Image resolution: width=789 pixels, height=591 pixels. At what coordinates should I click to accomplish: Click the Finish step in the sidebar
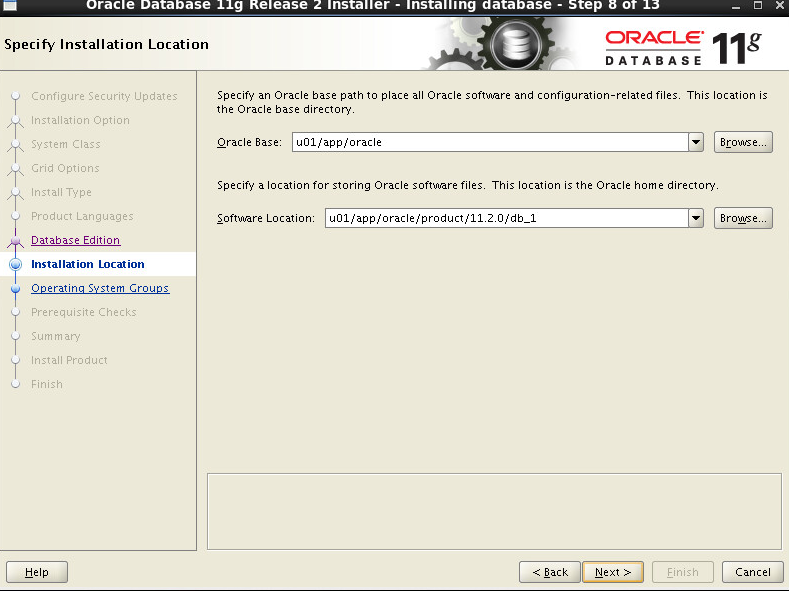coord(47,384)
